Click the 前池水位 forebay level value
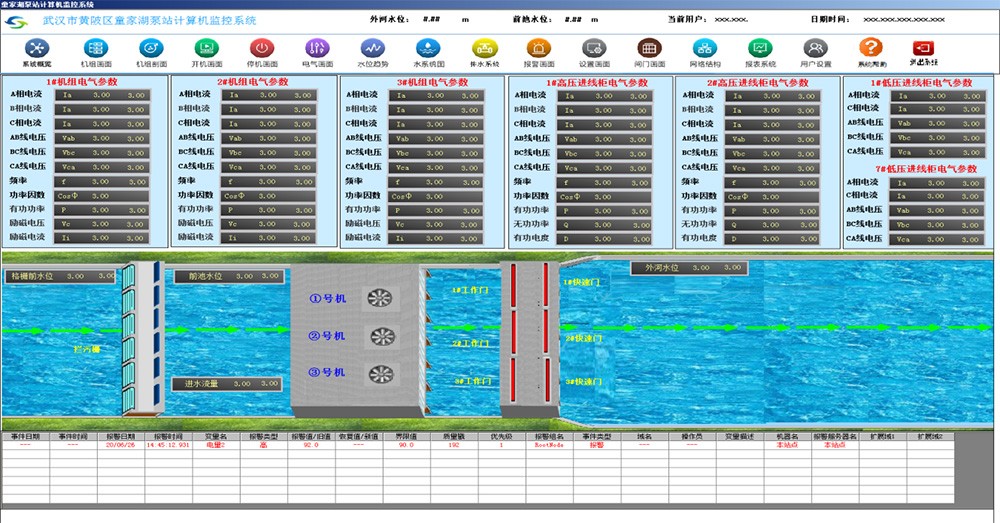 [244, 275]
